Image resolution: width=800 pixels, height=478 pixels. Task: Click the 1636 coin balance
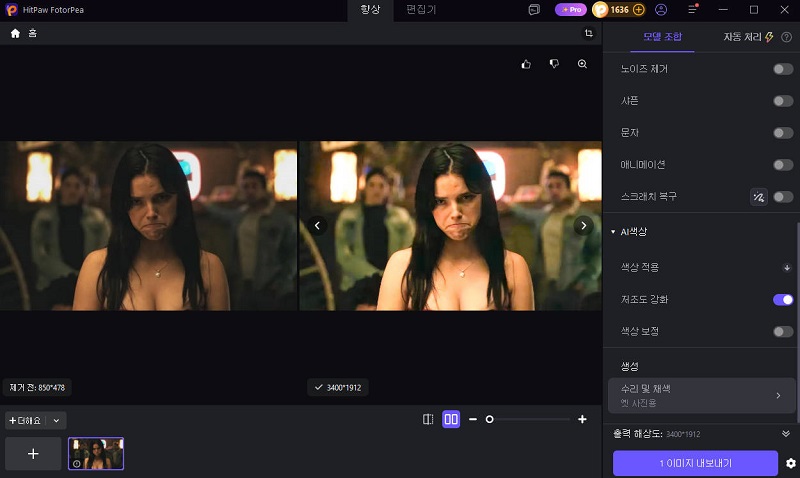[619, 10]
